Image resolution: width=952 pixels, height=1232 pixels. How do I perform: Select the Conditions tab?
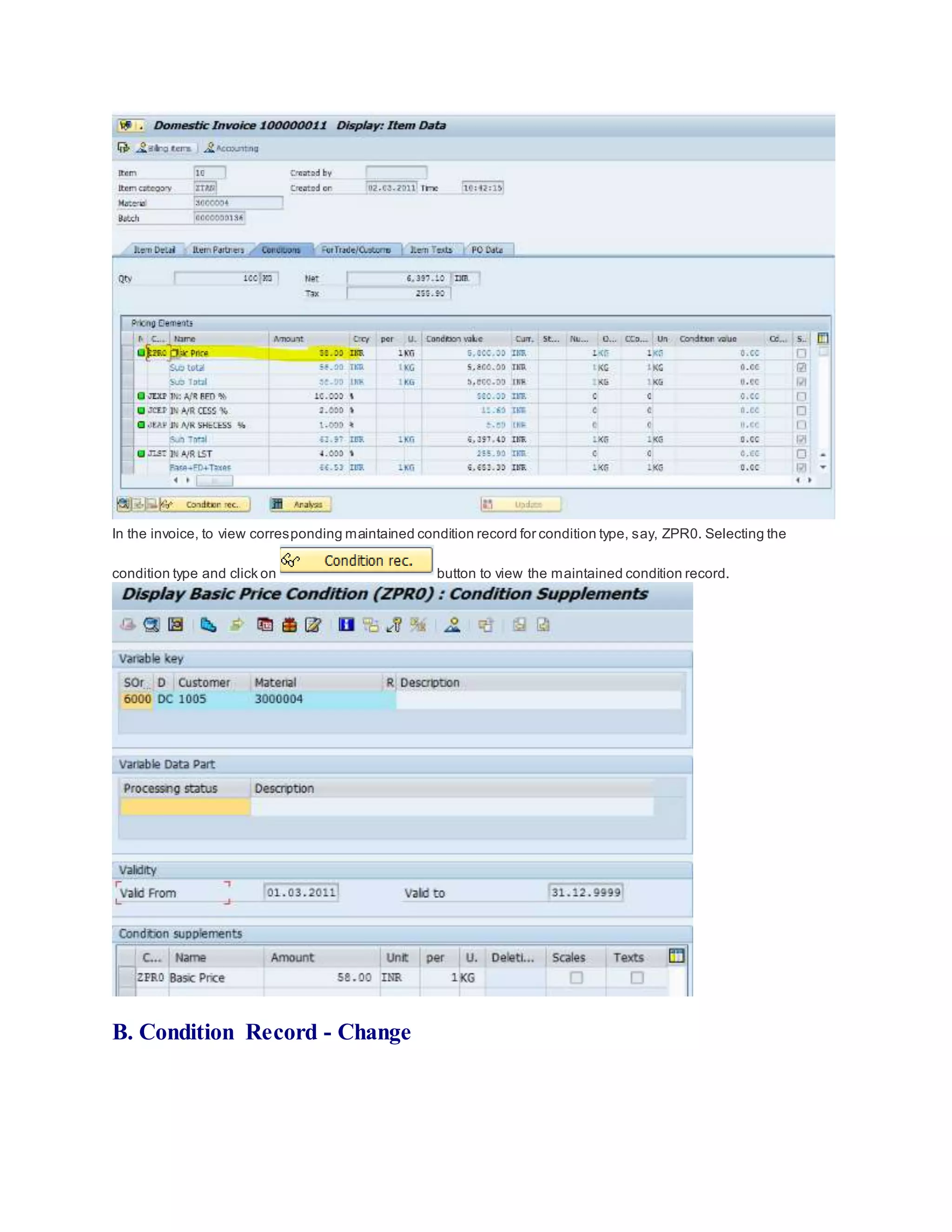(281, 249)
